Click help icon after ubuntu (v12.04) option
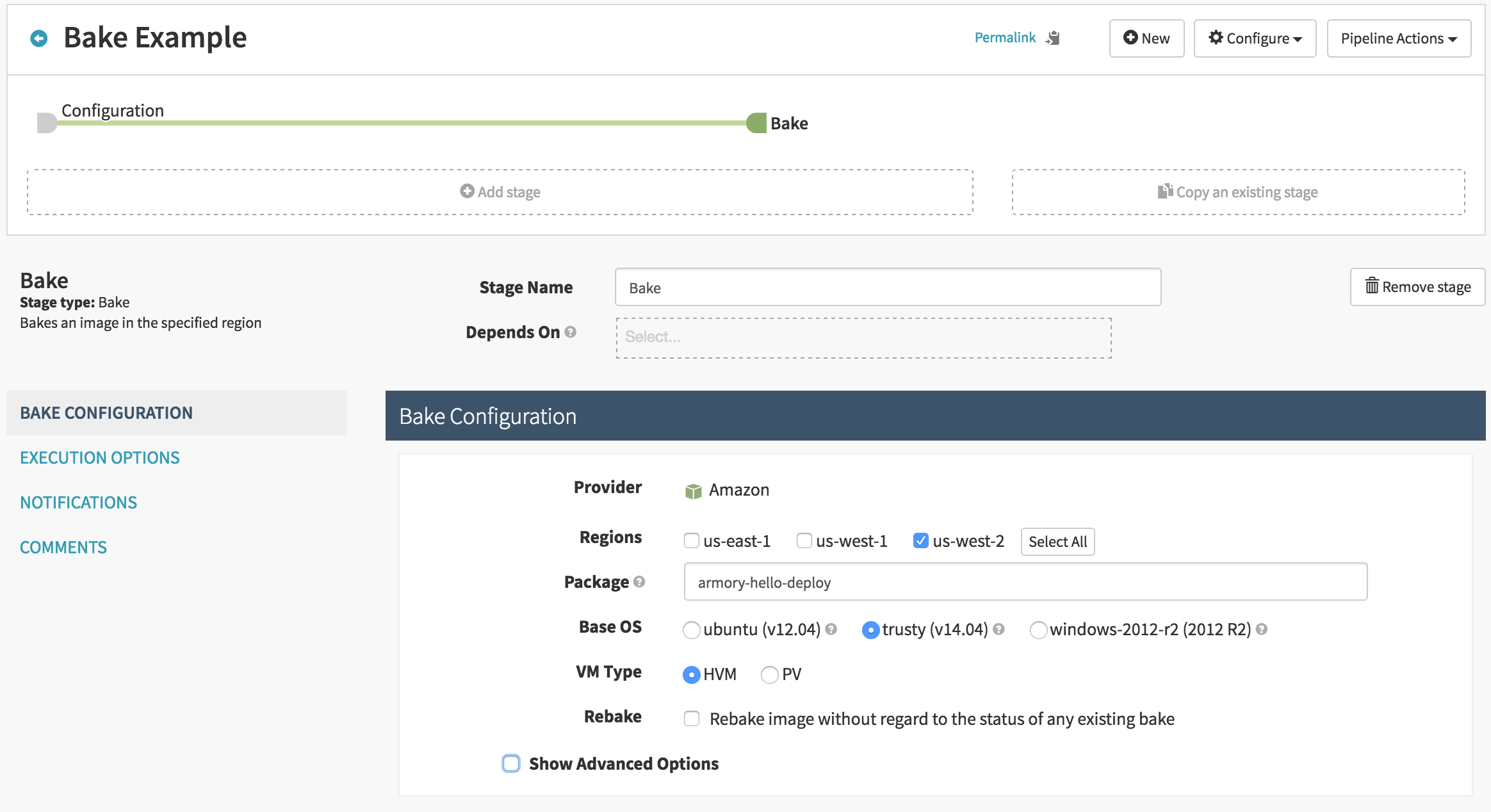The width and height of the screenshot is (1491, 812). tap(831, 629)
